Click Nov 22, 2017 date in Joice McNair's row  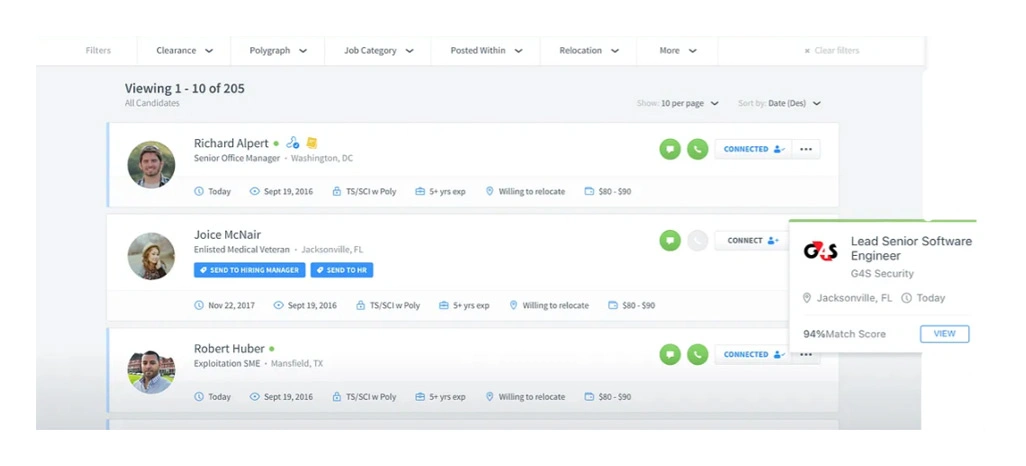(x=232, y=305)
